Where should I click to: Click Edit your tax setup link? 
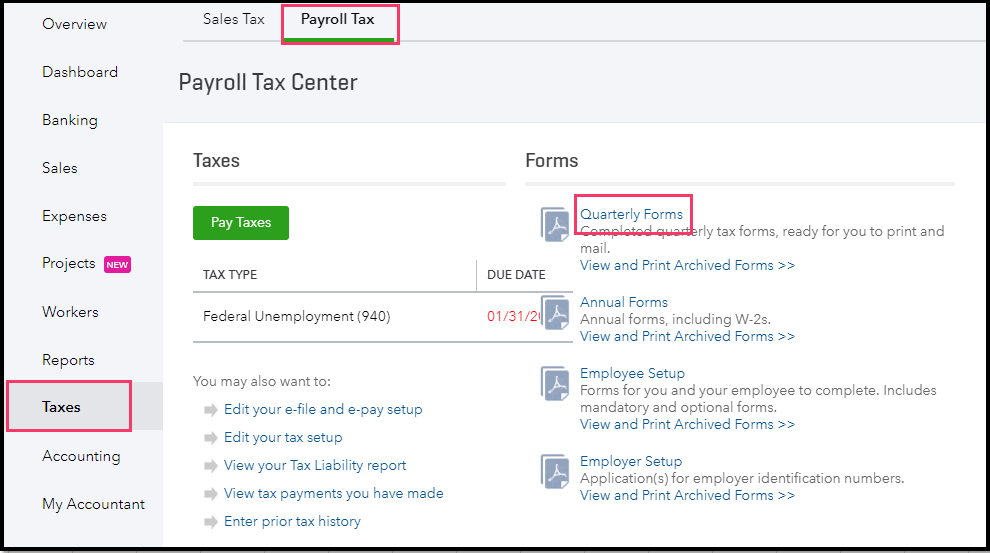pos(283,437)
